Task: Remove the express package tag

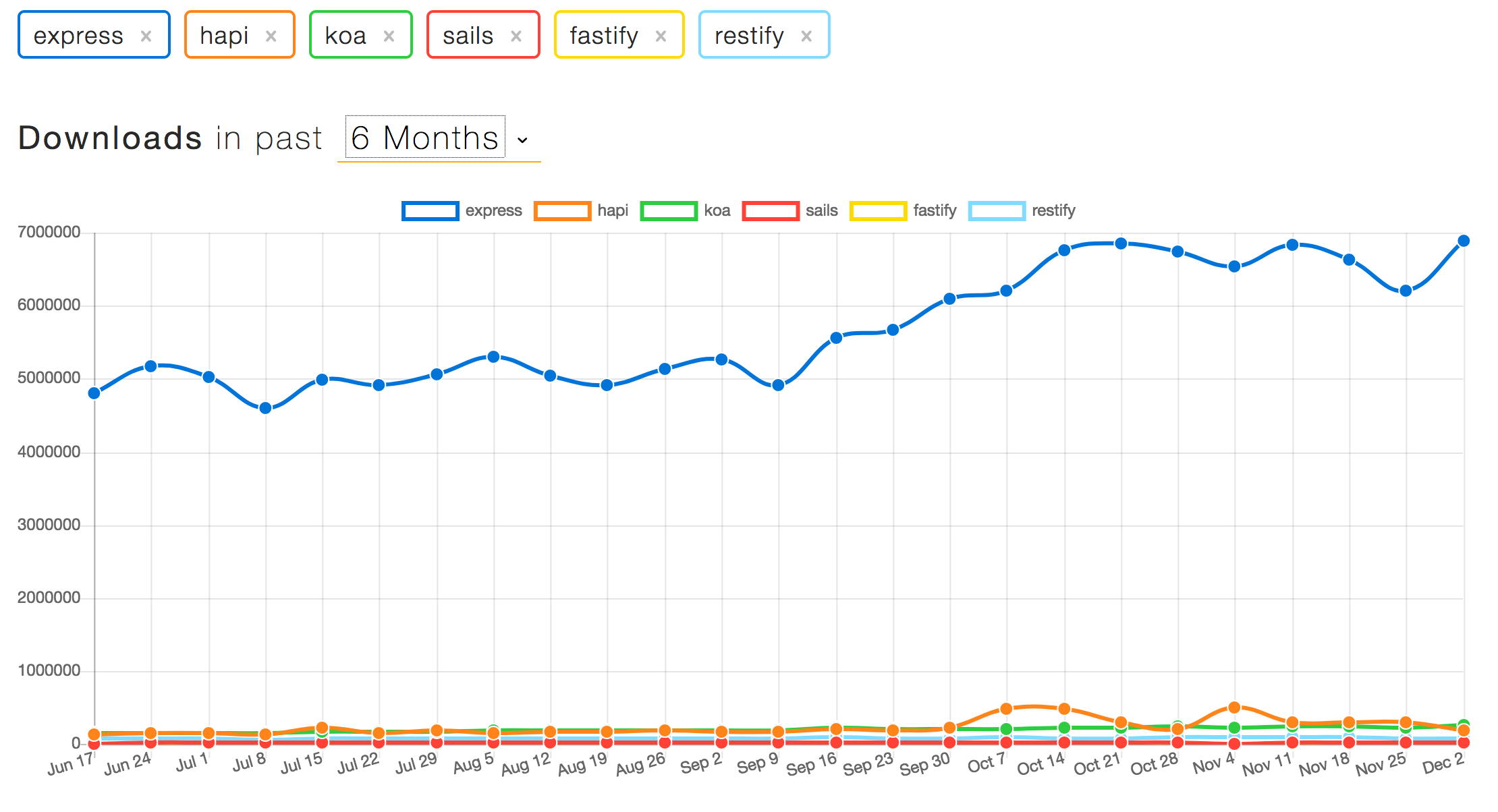Action: pyautogui.click(x=146, y=36)
